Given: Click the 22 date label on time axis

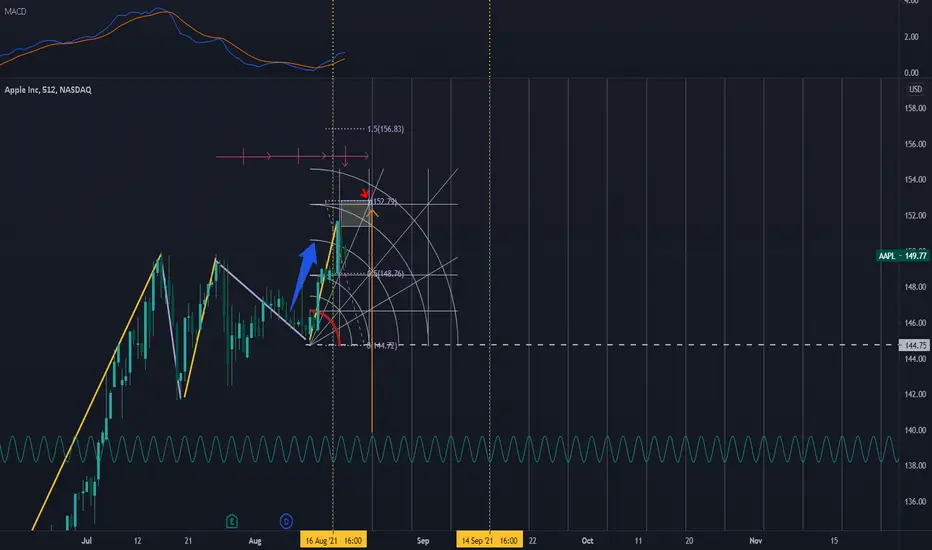Looking at the screenshot, I should (533, 540).
